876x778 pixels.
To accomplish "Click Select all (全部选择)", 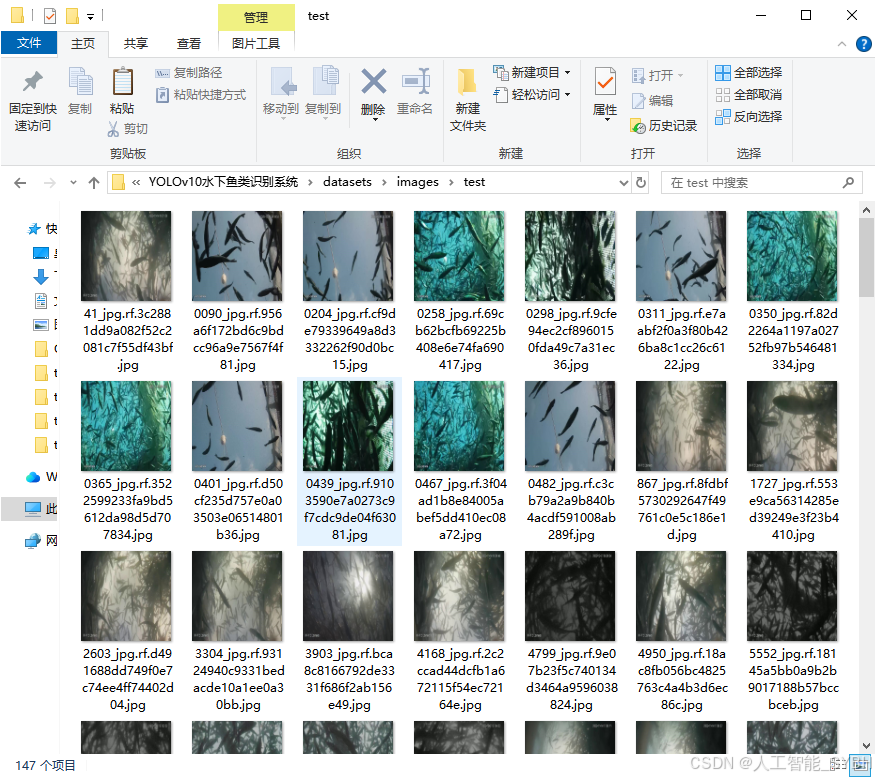I will coord(749,73).
